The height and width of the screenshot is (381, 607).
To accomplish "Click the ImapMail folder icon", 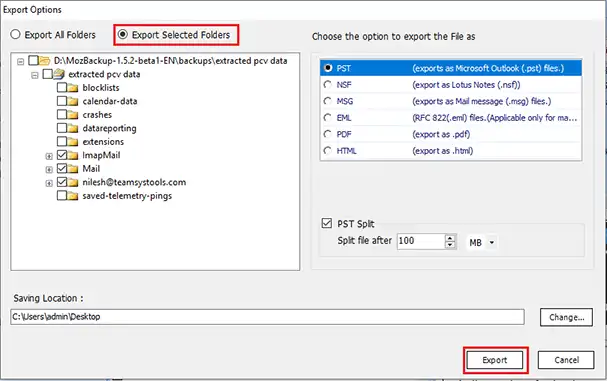I will point(72,155).
